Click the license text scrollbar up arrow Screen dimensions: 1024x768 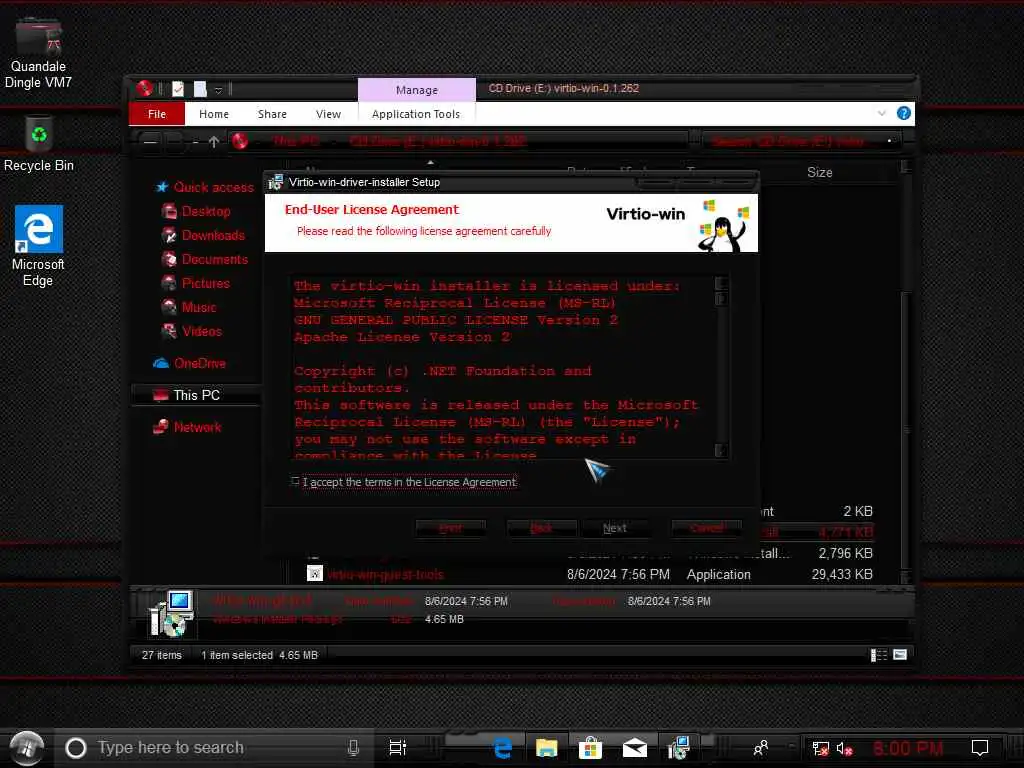[721, 283]
